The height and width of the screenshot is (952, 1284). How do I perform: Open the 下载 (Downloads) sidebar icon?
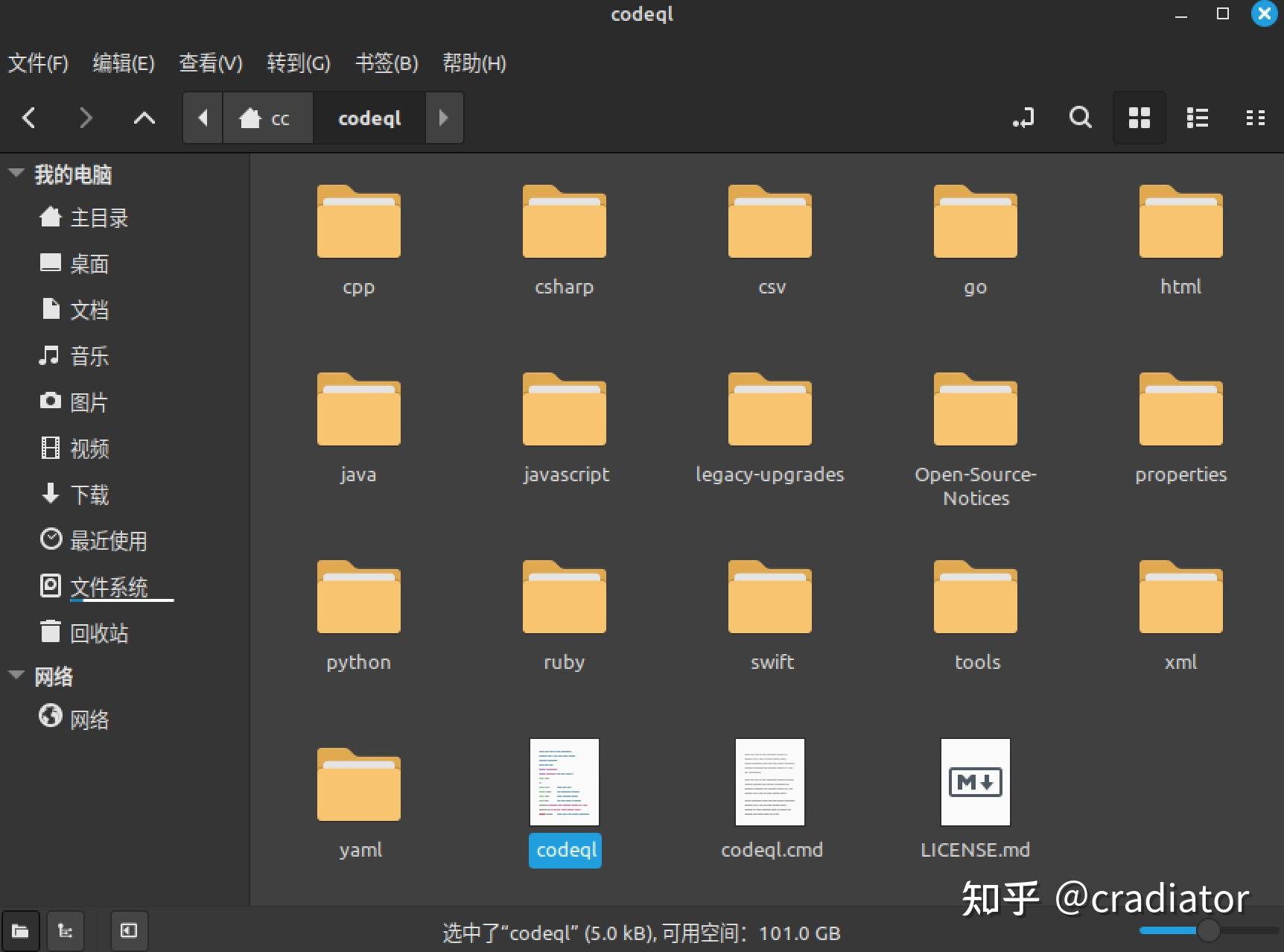point(89,495)
